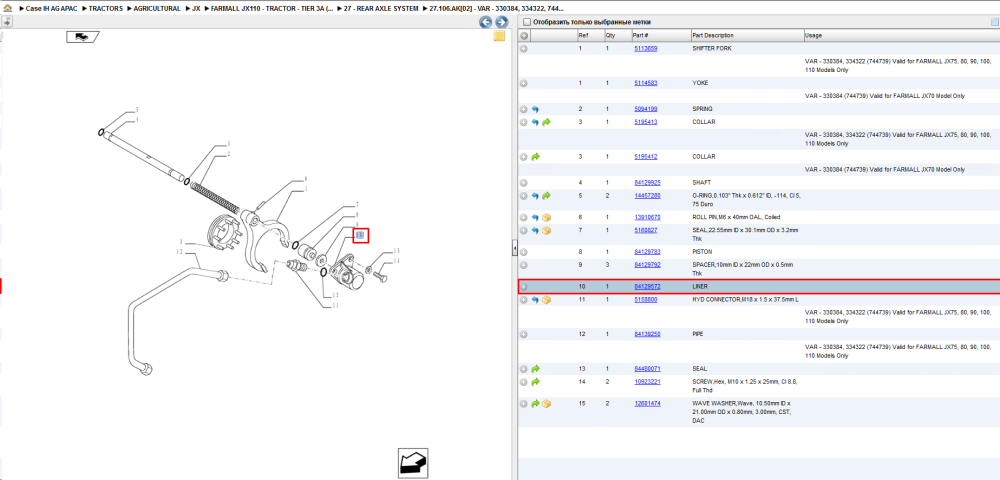Click grey plus icon in SPACER row

click(524, 265)
